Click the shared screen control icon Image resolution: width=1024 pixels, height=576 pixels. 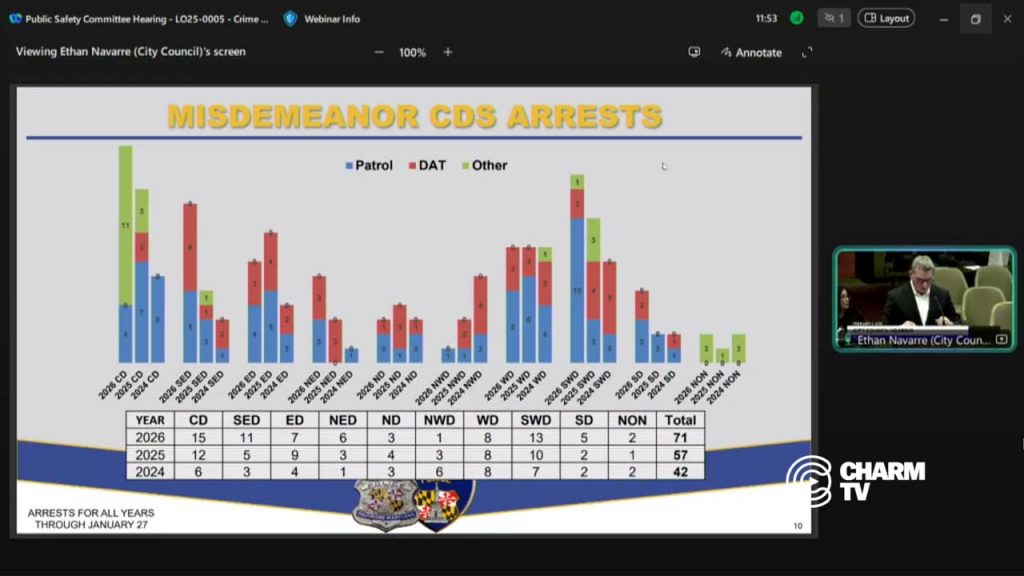tap(694, 52)
